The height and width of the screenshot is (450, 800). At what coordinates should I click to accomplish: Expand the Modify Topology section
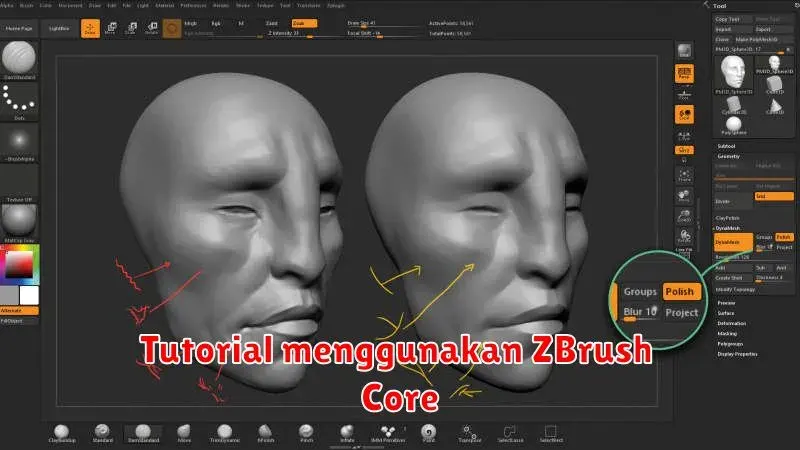pos(735,290)
